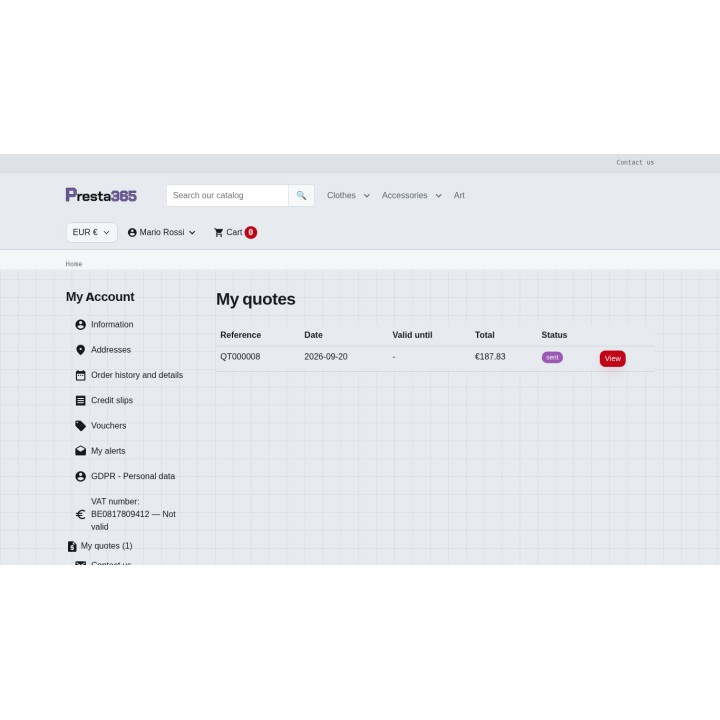Expand the Accessories menu chevron

tap(439, 196)
